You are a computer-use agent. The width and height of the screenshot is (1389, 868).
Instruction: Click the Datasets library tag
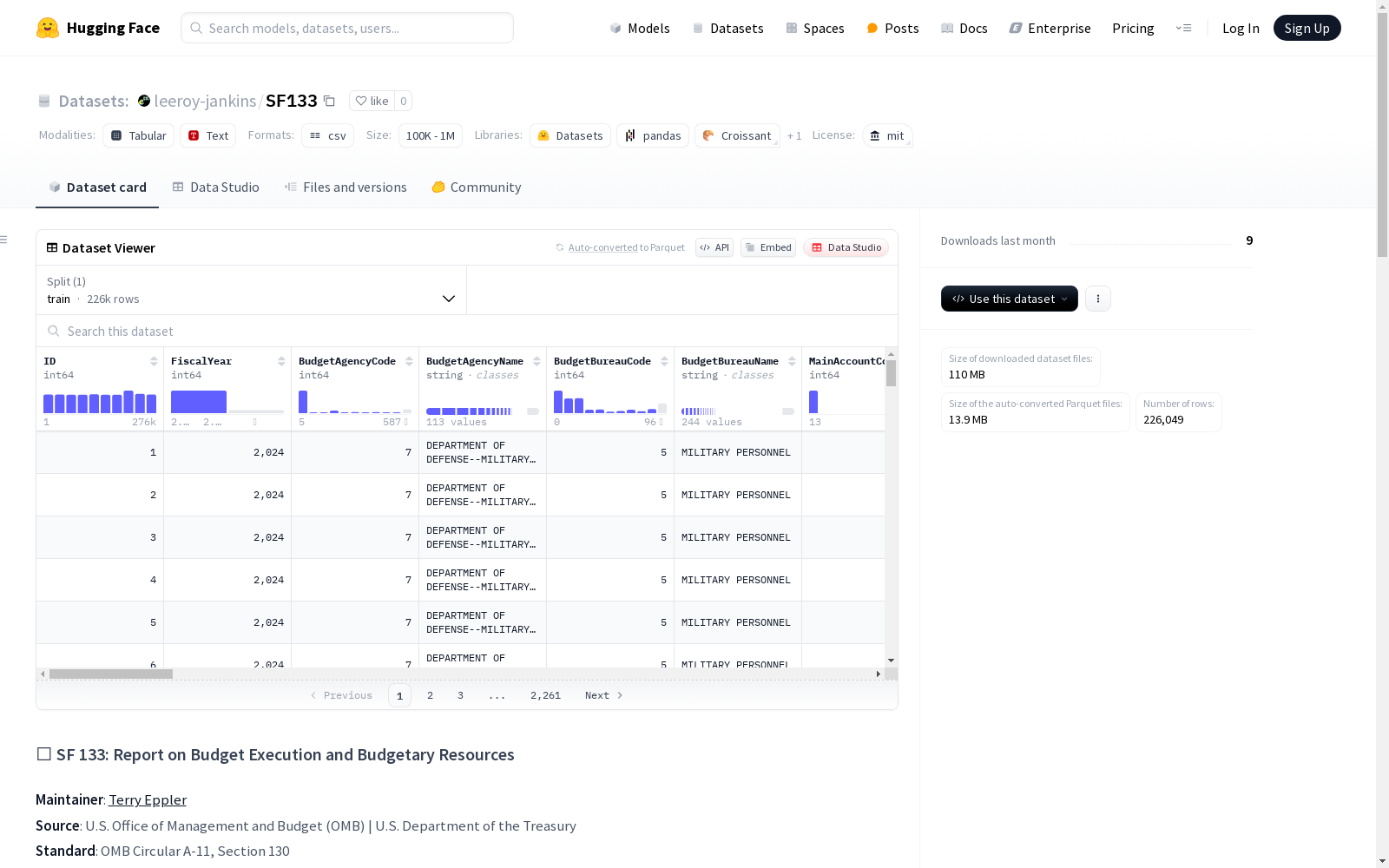pyautogui.click(x=570, y=135)
